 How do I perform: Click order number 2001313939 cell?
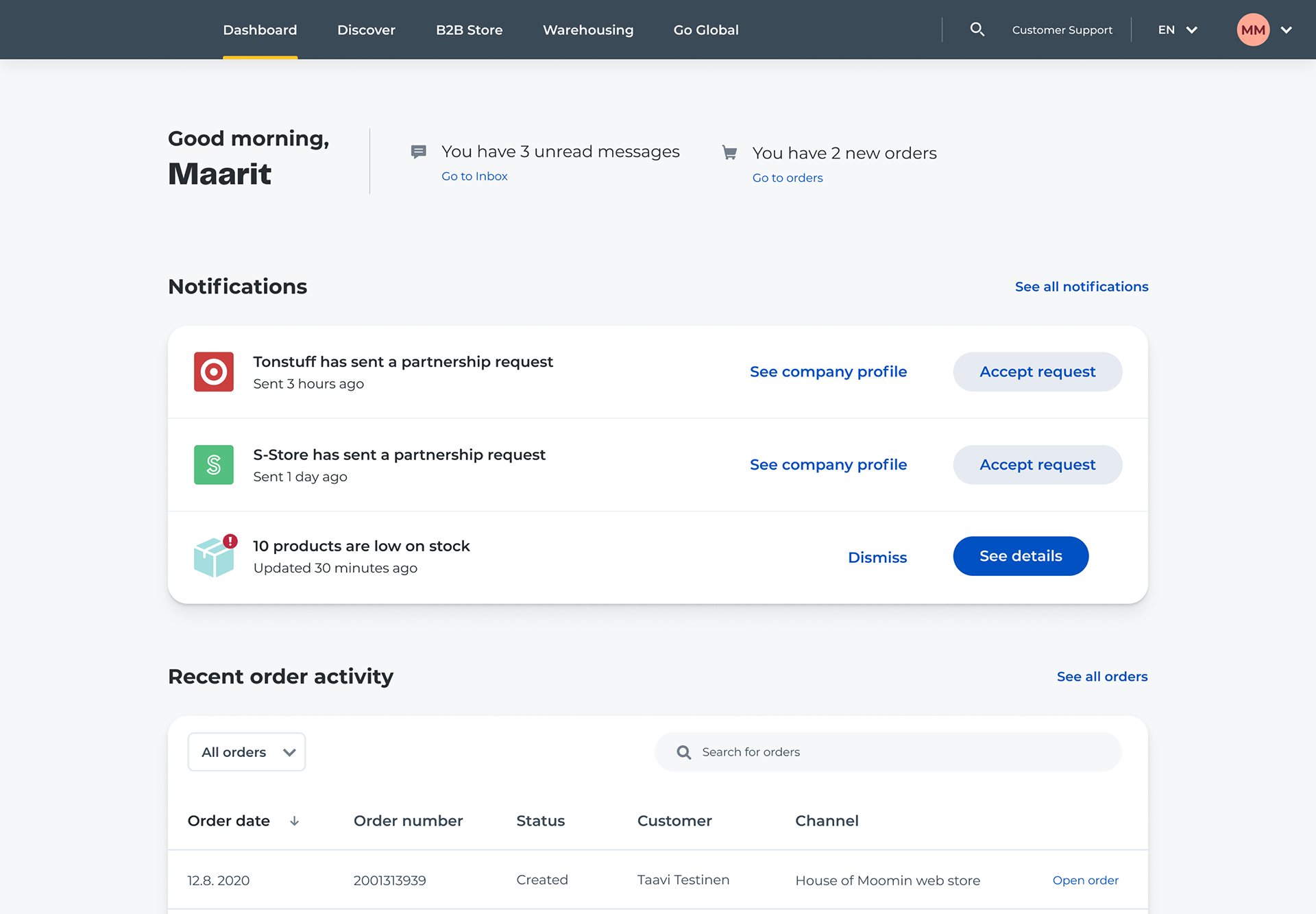tap(389, 880)
